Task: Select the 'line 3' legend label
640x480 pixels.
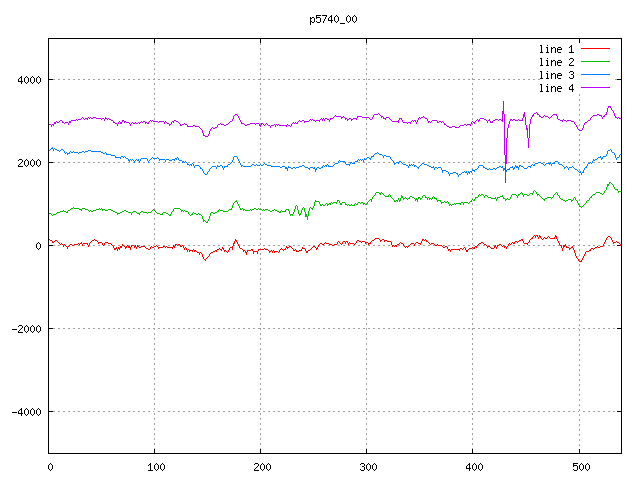Action: click(556, 75)
